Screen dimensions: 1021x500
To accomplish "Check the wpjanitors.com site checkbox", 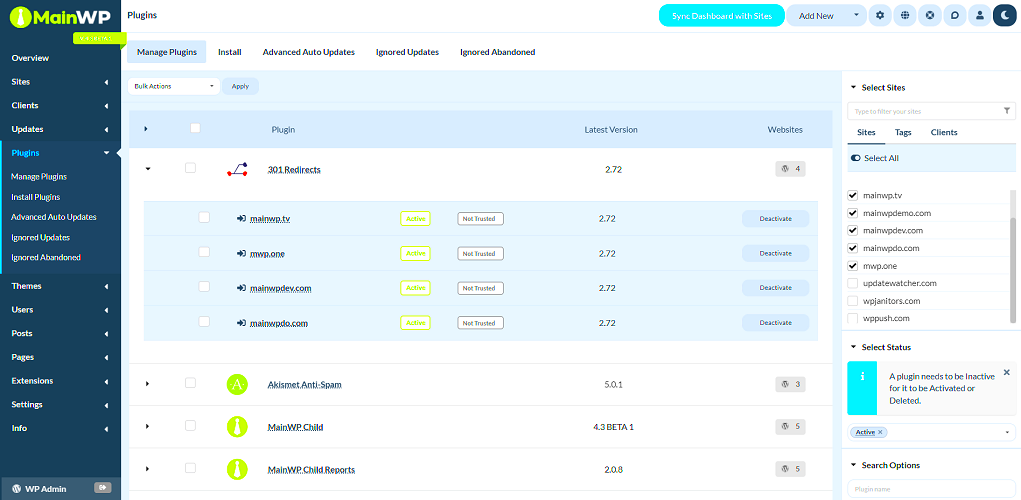I will (x=852, y=301).
